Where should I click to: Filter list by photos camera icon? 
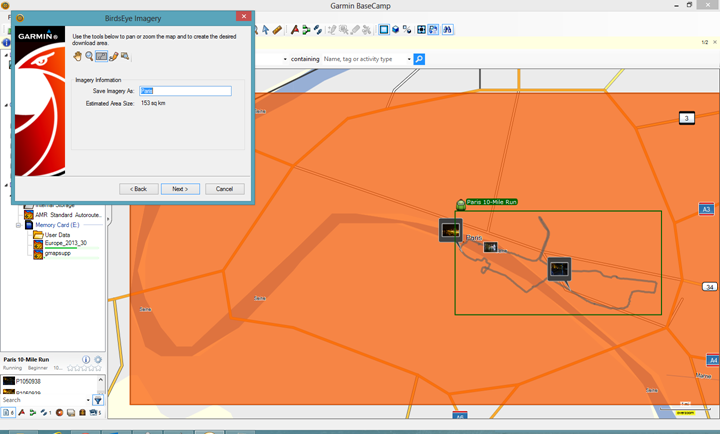(94, 412)
